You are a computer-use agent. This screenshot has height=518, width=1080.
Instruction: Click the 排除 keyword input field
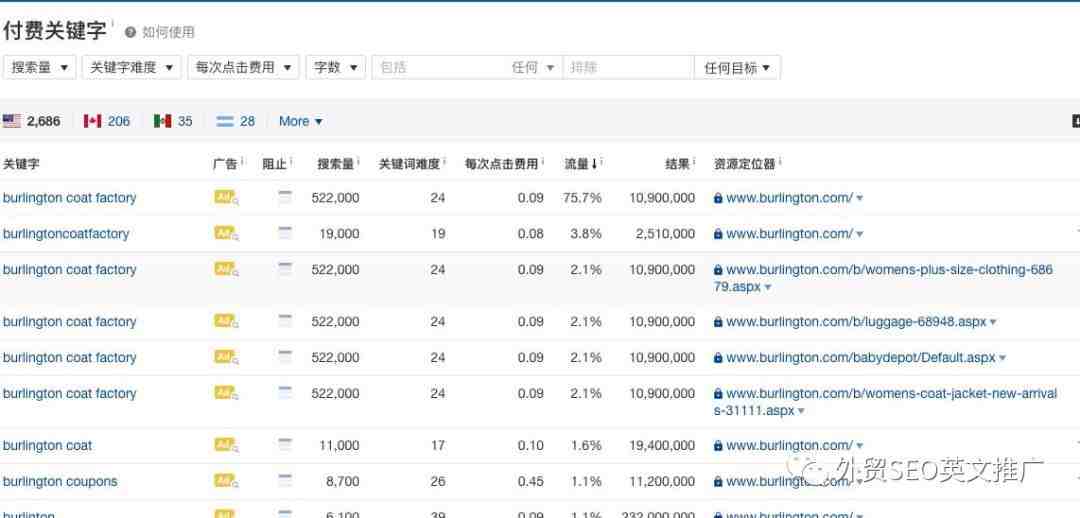628,68
